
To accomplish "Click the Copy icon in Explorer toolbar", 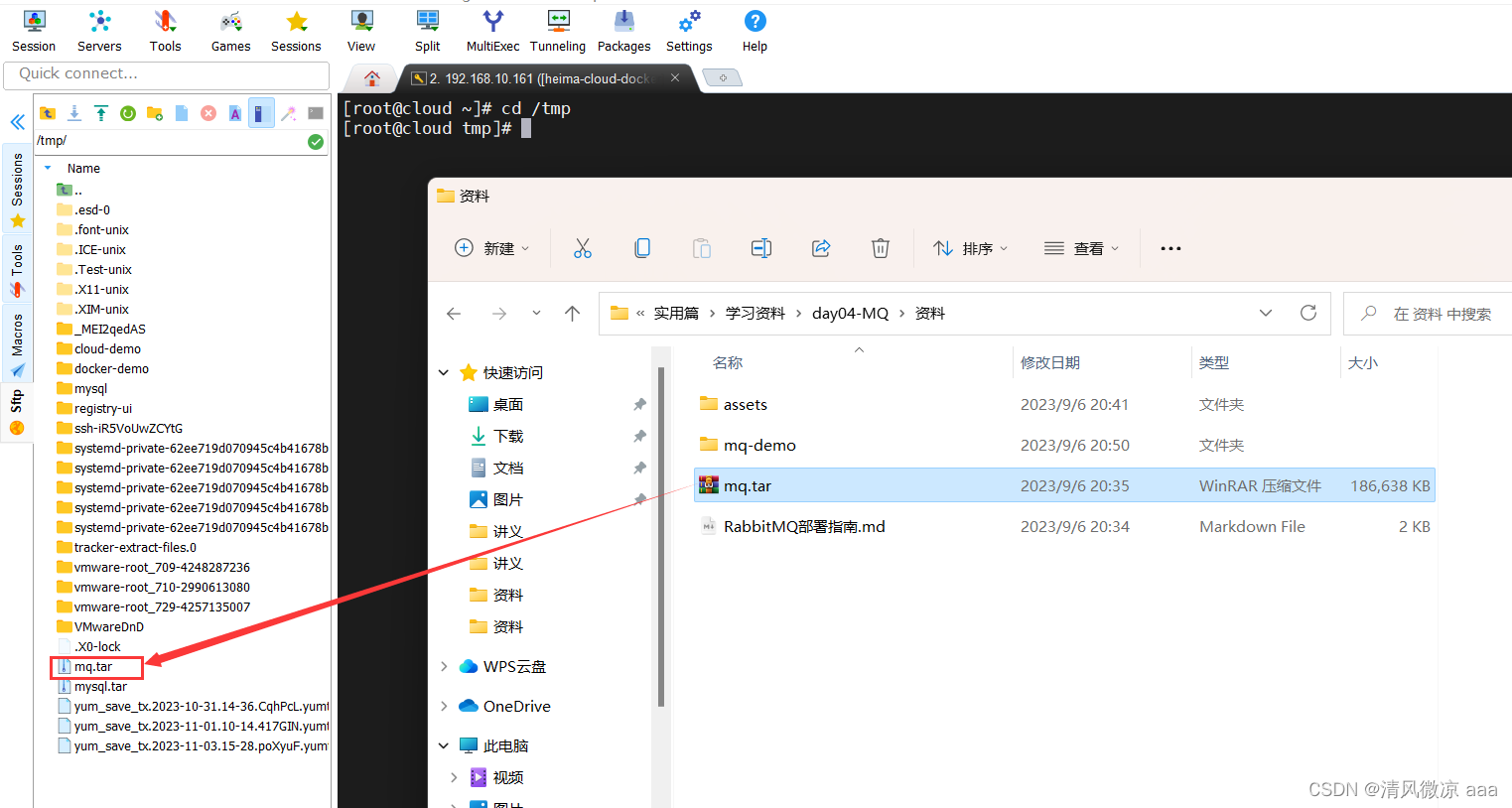I will click(x=642, y=248).
